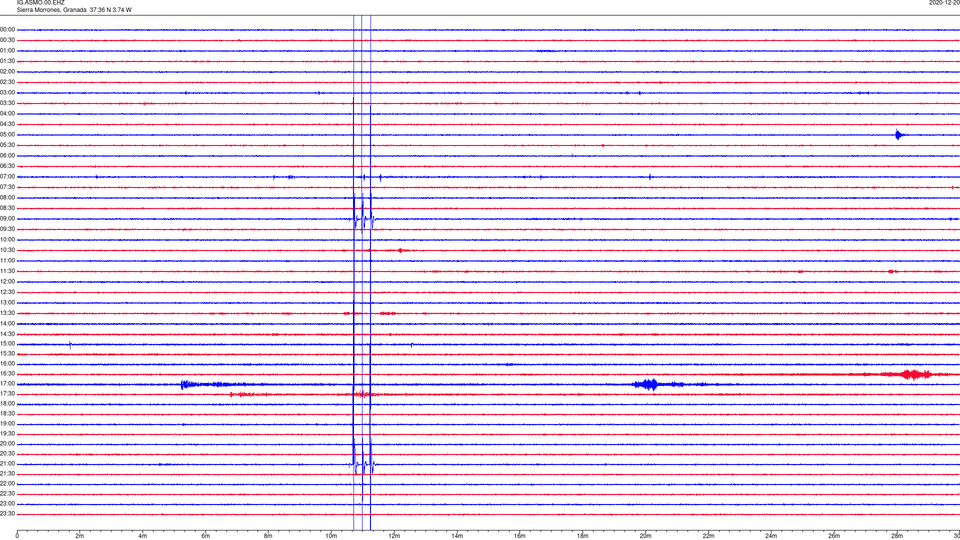Image resolution: width=960 pixels, height=540 pixels.
Task: Click the 17:30 trace time label
Action: coord(7,394)
